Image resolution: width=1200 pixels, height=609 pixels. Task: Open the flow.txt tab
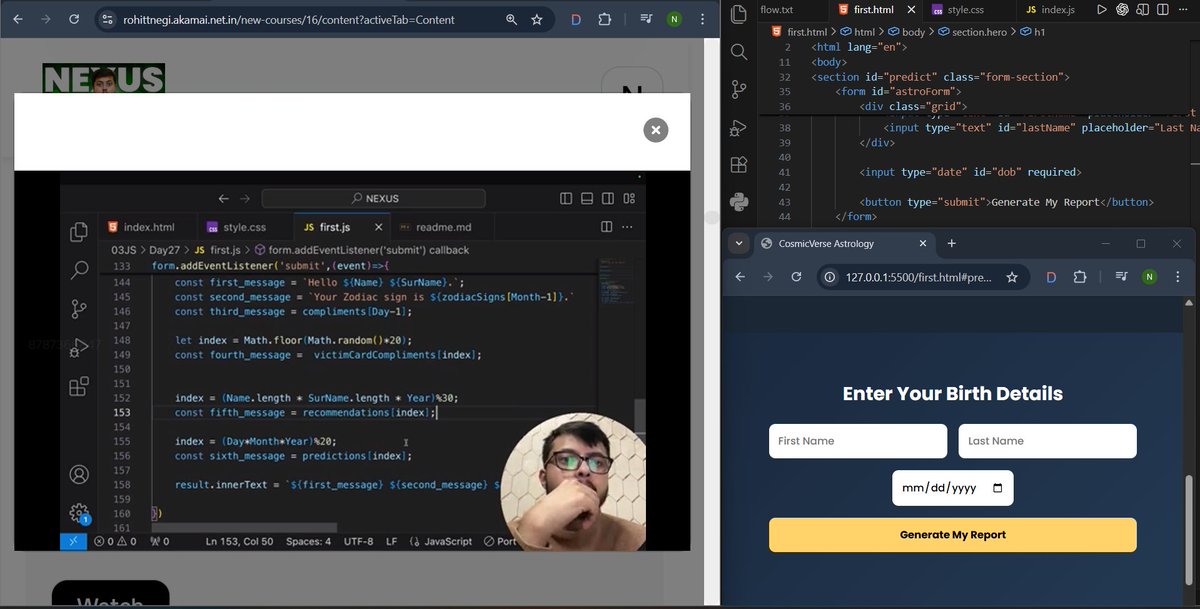click(x=775, y=9)
